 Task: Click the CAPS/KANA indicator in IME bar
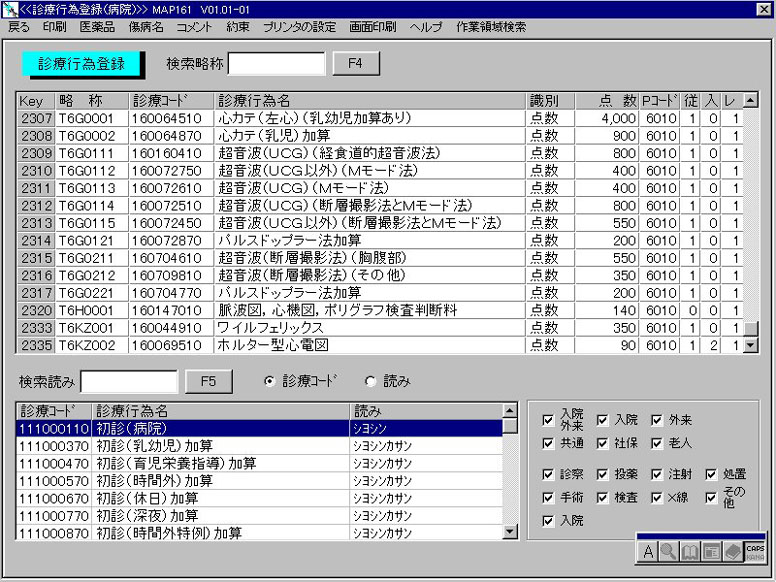coord(754,551)
